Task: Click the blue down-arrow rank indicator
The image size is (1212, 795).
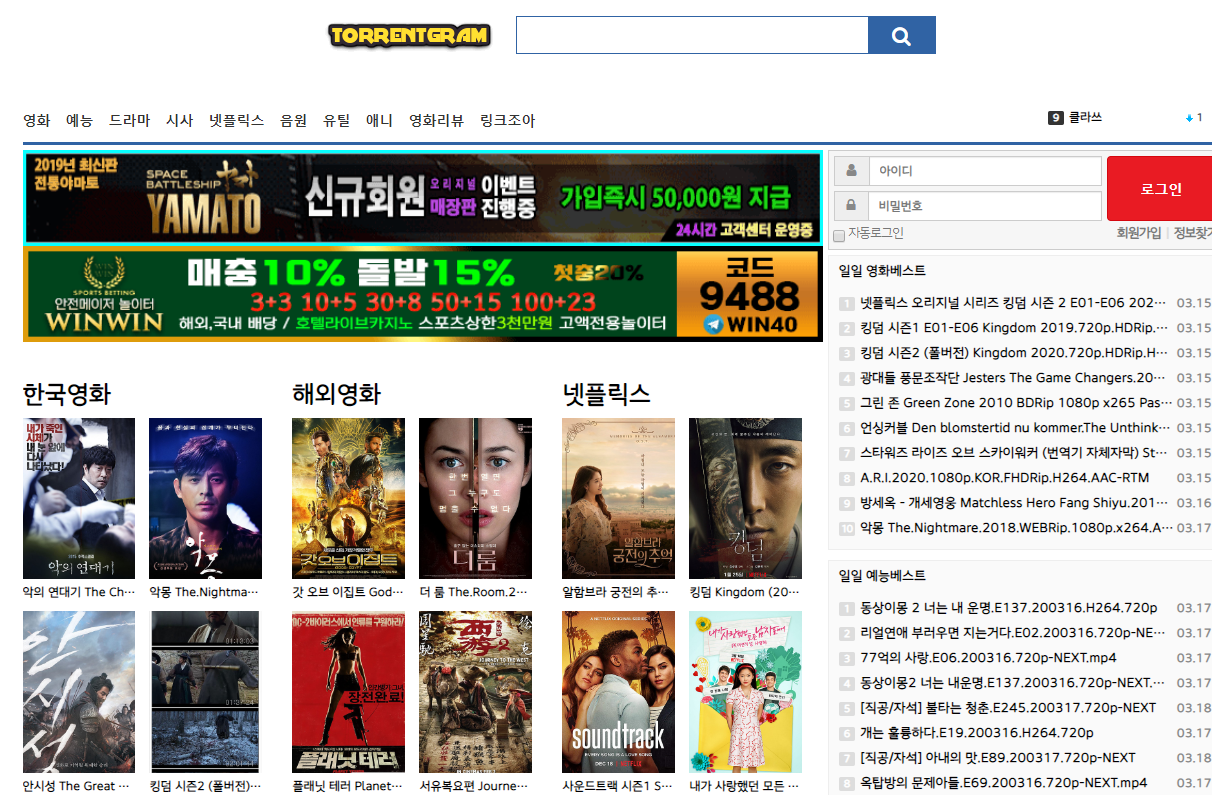Action: point(1190,118)
